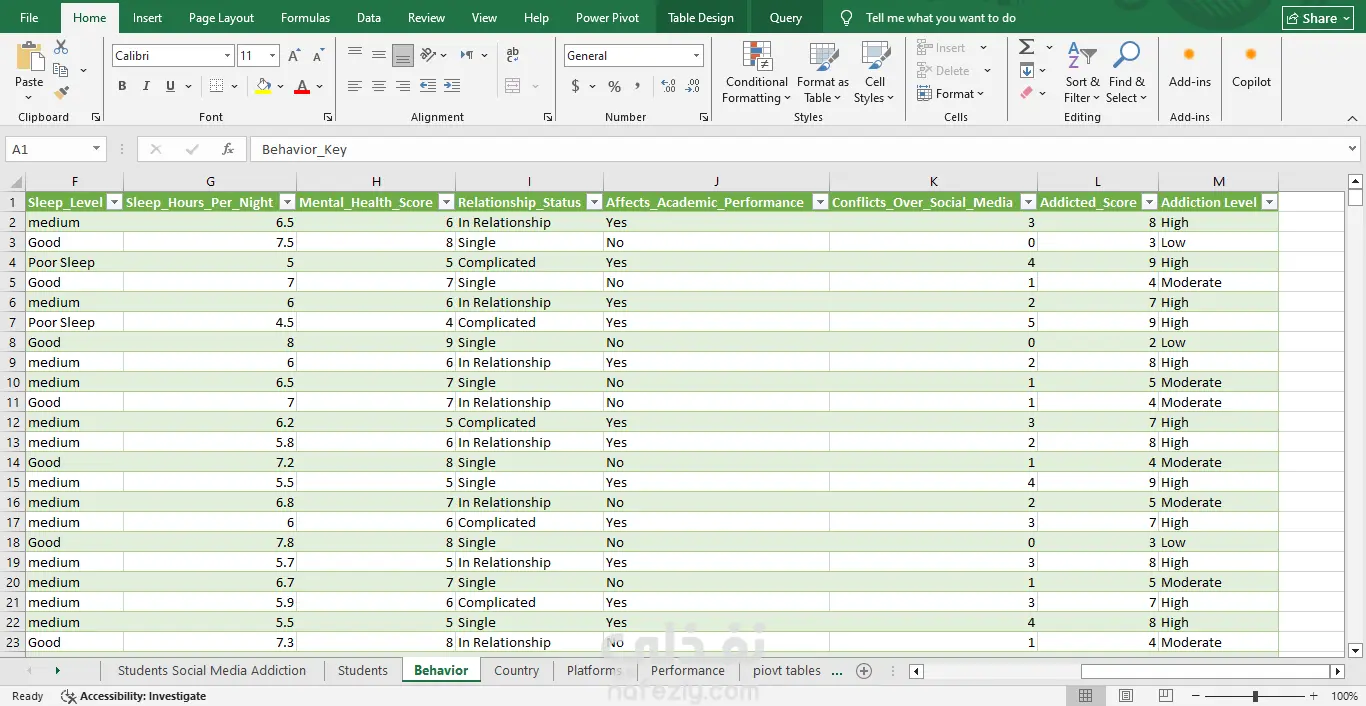Toggle underline formatting
This screenshot has height=706, width=1366.
click(x=170, y=86)
